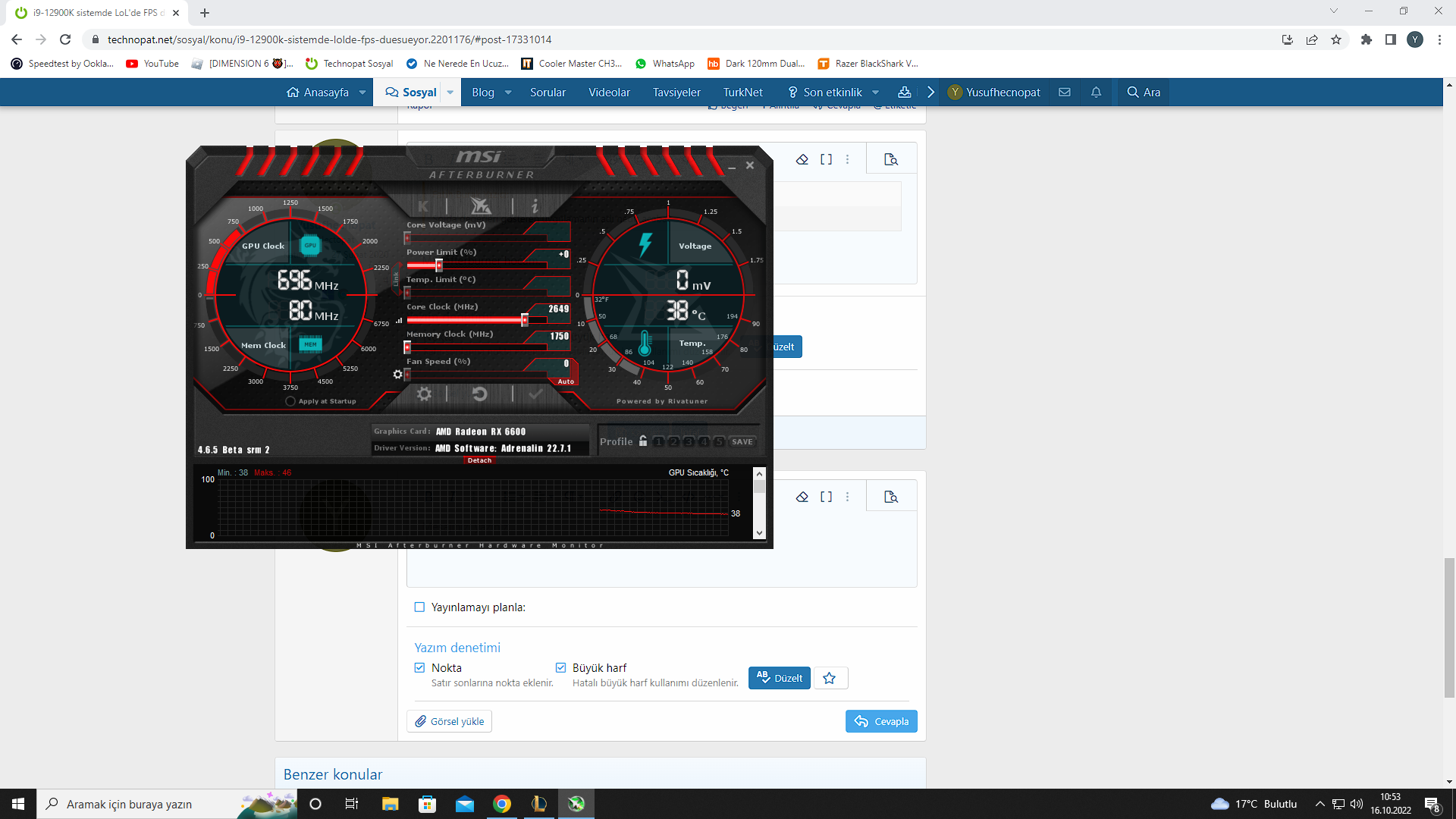Open Afterburner information 'i' icon

[x=535, y=206]
